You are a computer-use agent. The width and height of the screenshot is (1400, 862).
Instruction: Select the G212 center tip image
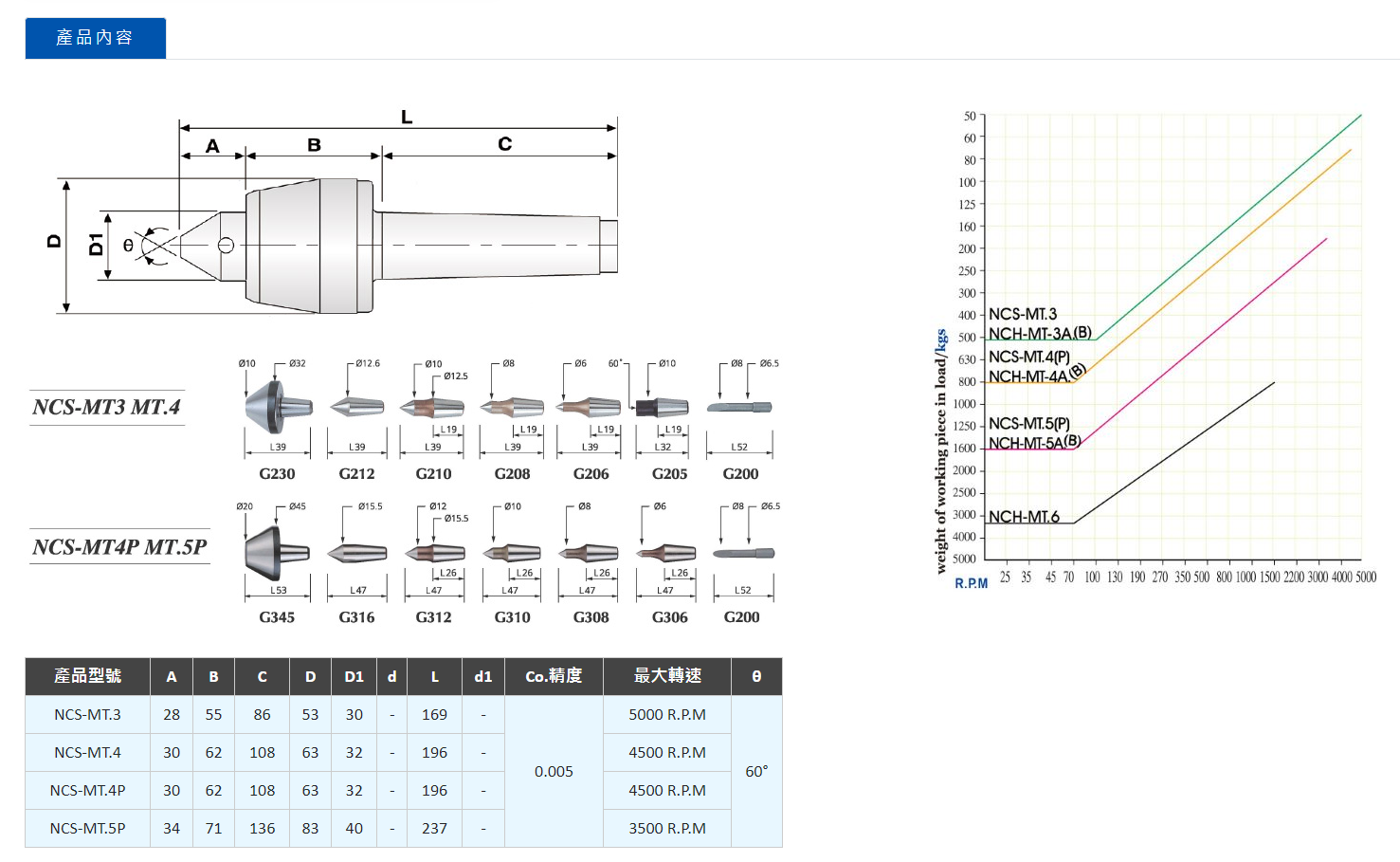point(356,407)
